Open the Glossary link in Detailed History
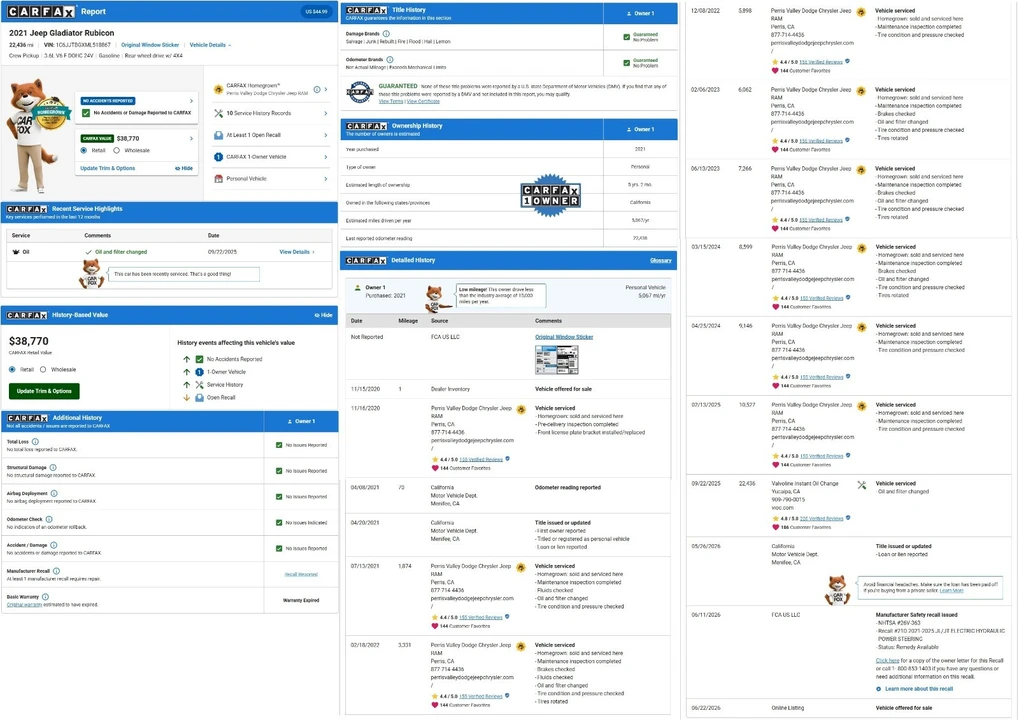The width and height of the screenshot is (1019, 720). point(660,260)
